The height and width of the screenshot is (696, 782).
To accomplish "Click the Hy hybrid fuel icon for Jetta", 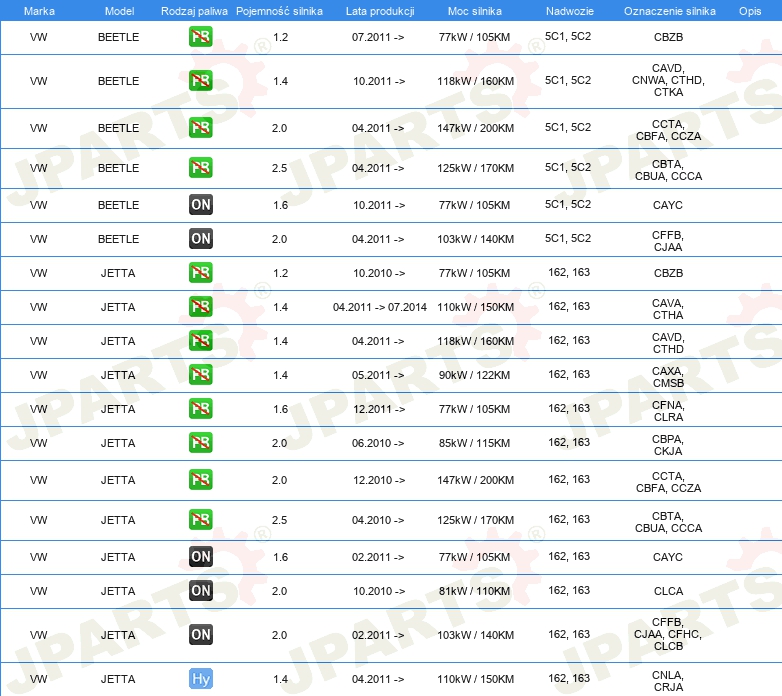I will [x=201, y=679].
